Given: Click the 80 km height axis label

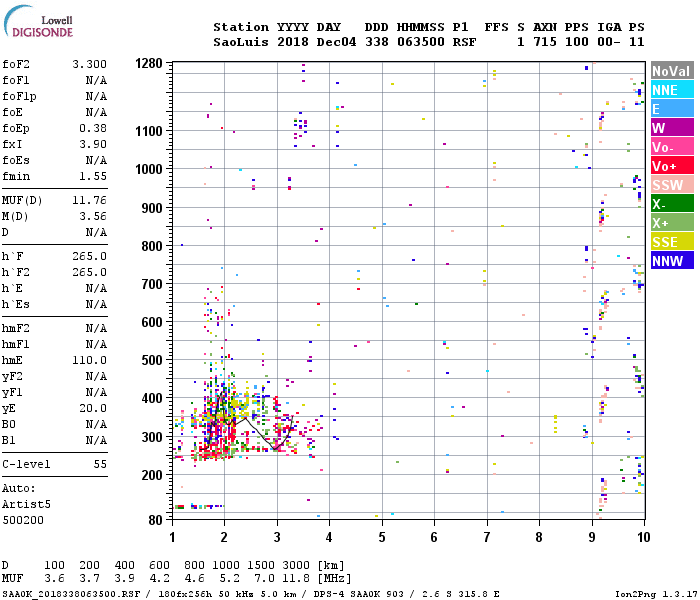Looking at the screenshot, I should [155, 520].
